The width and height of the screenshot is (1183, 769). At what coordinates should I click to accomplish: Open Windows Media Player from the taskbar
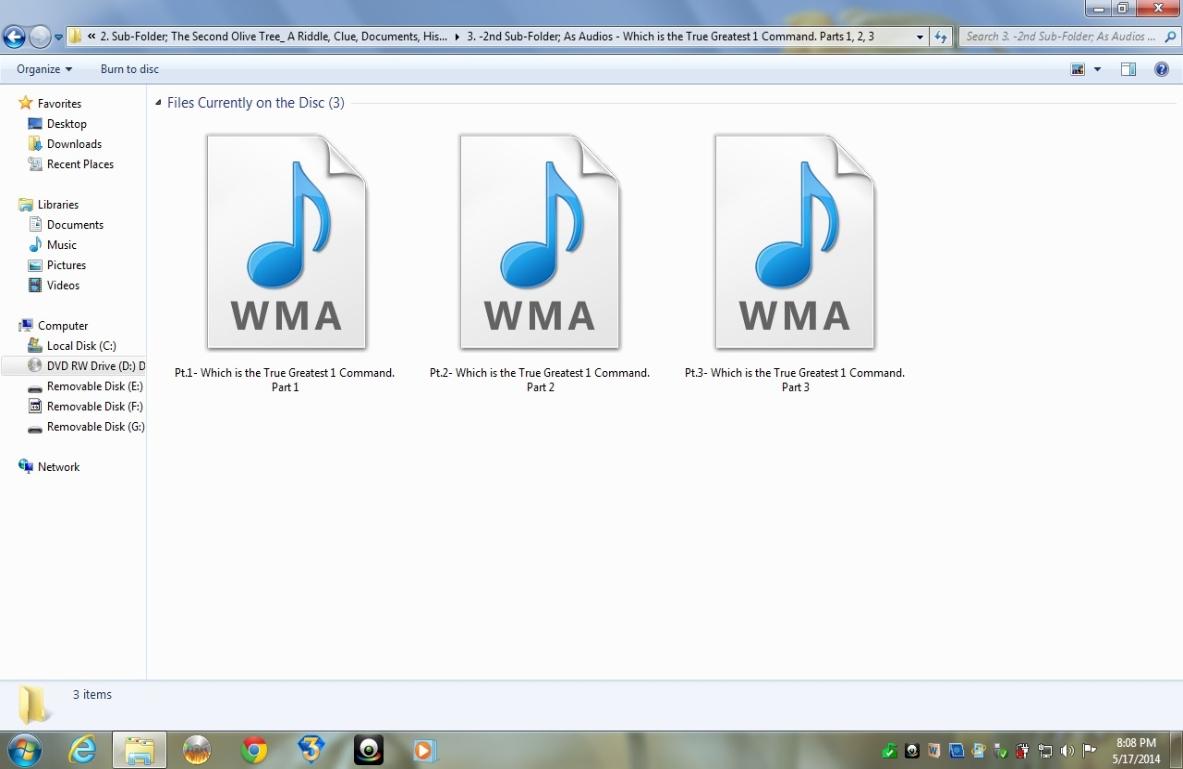pos(424,750)
